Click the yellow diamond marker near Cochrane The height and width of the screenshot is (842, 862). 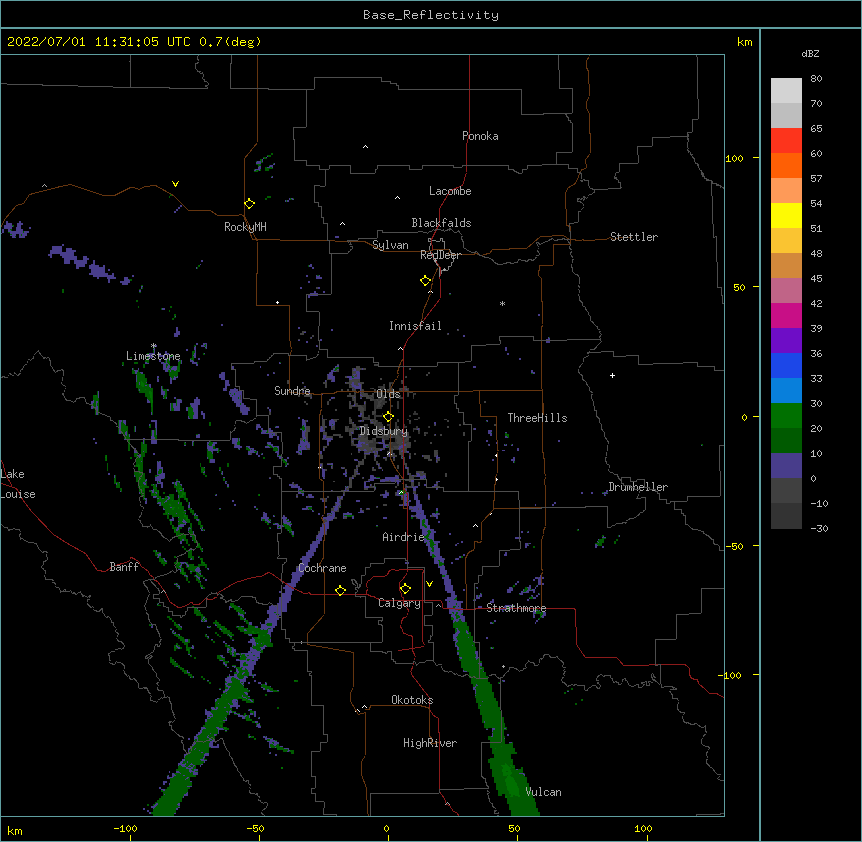[340, 590]
